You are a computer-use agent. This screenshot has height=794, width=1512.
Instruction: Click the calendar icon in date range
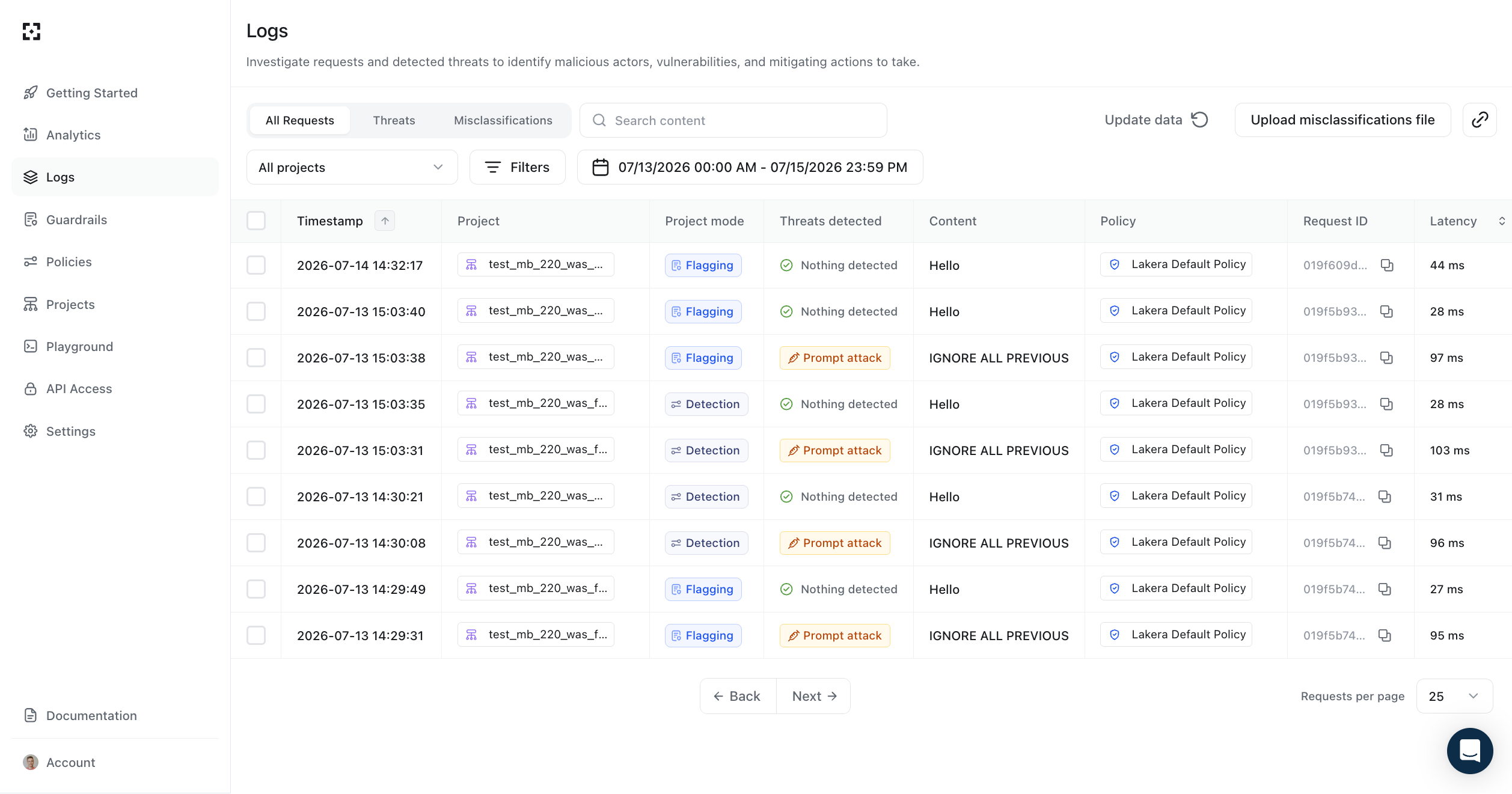601,167
